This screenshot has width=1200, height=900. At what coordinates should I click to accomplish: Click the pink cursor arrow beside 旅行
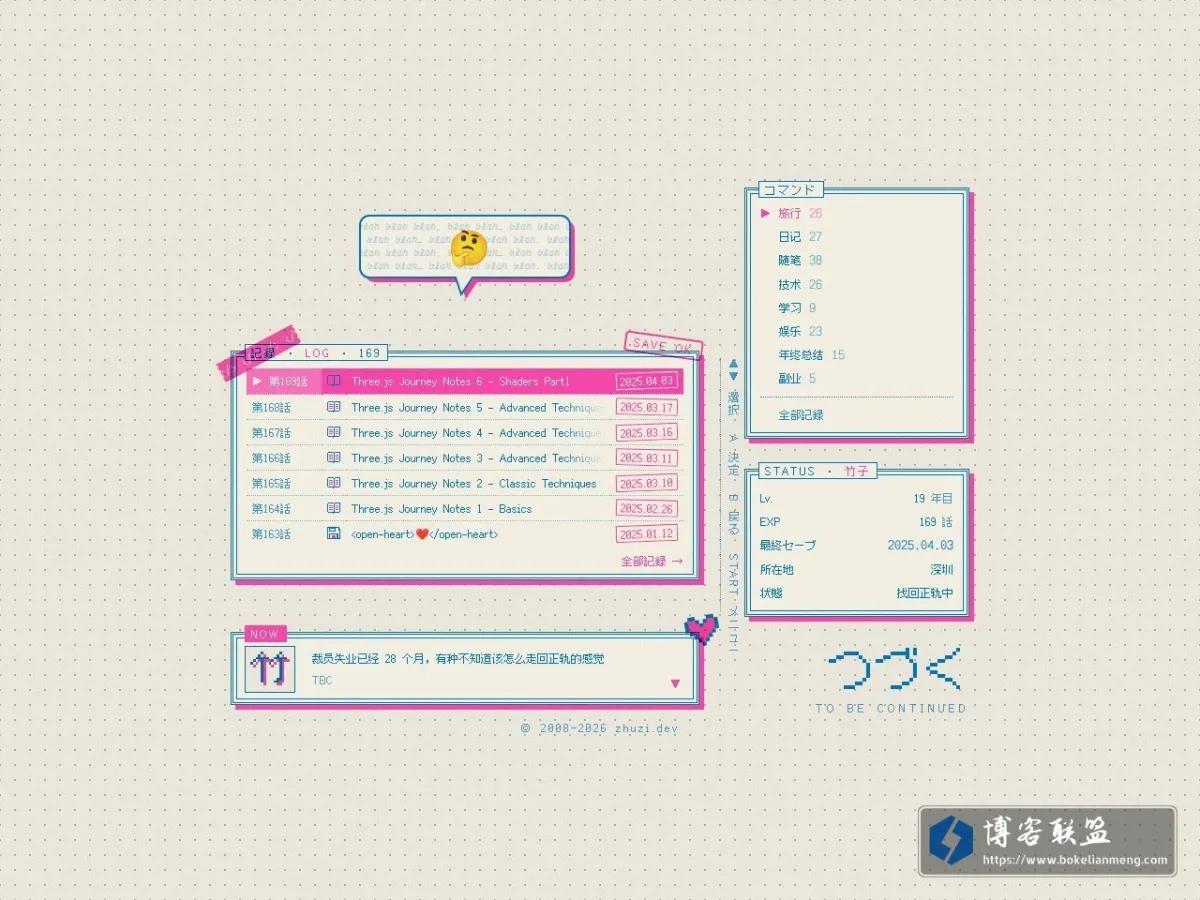click(x=765, y=213)
